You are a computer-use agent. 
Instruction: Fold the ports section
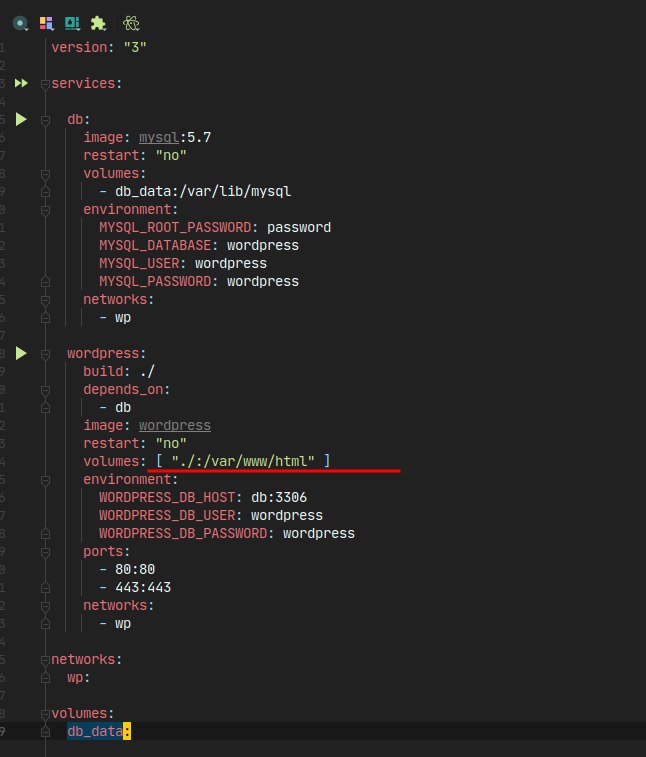[45, 552]
